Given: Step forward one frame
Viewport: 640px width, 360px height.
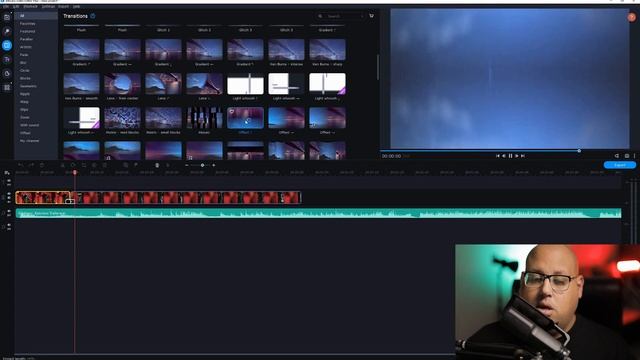Looking at the screenshot, I should (x=516, y=156).
